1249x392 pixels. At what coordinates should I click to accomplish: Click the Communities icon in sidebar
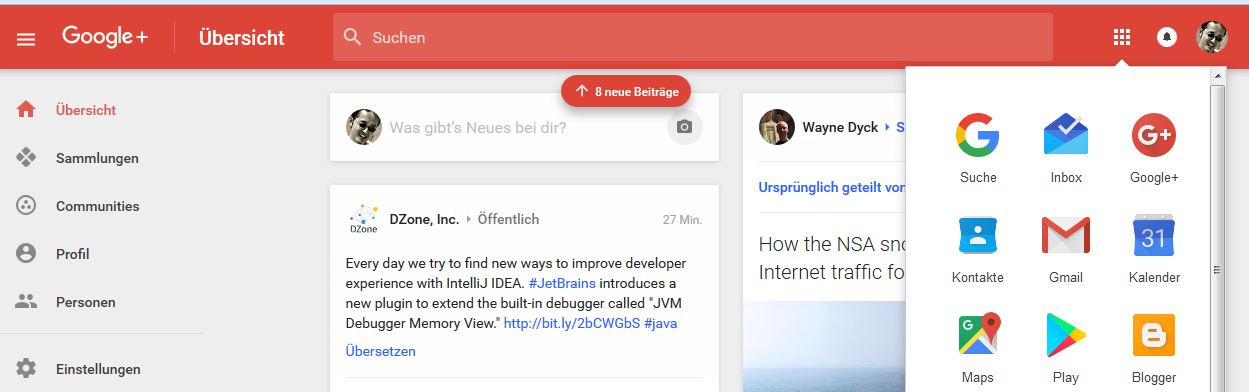(26, 206)
